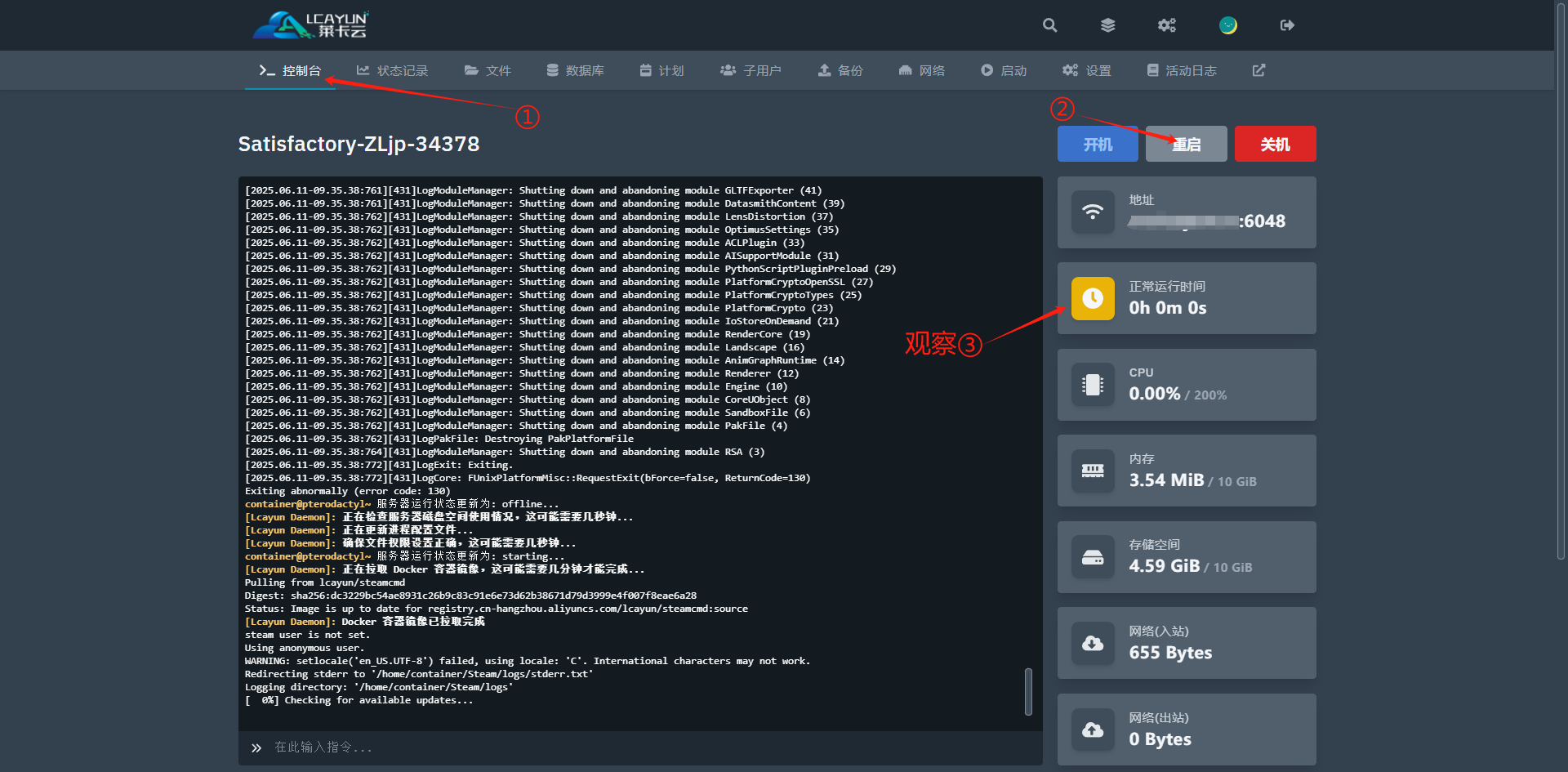The image size is (1568, 772).
Task: Click the 重启 restart button
Action: coord(1187,144)
